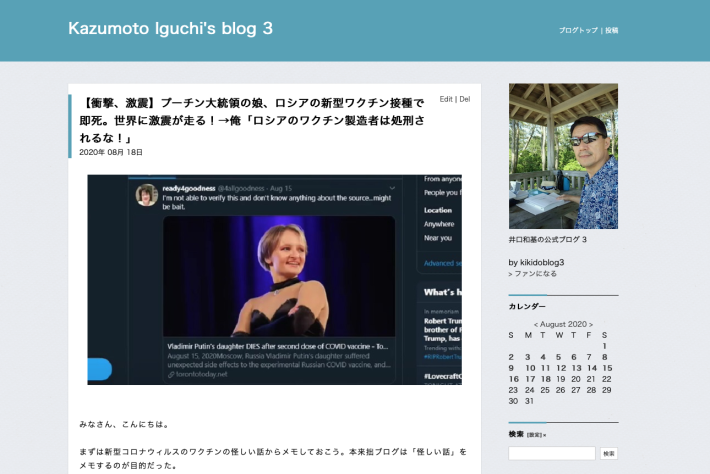Select day 6 in the calendar
Image resolution: width=710 pixels, height=474 pixels.
coord(574,357)
